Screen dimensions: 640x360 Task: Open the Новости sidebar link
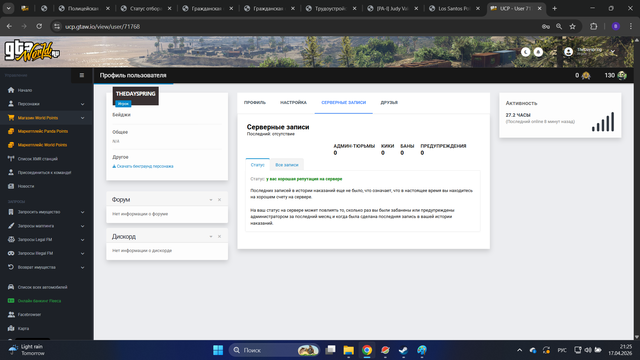26,186
